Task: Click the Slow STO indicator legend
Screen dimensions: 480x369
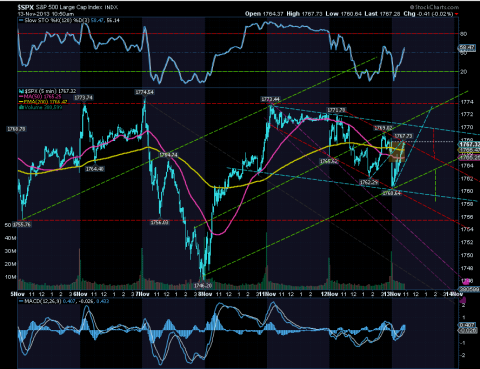Action: tap(70, 21)
